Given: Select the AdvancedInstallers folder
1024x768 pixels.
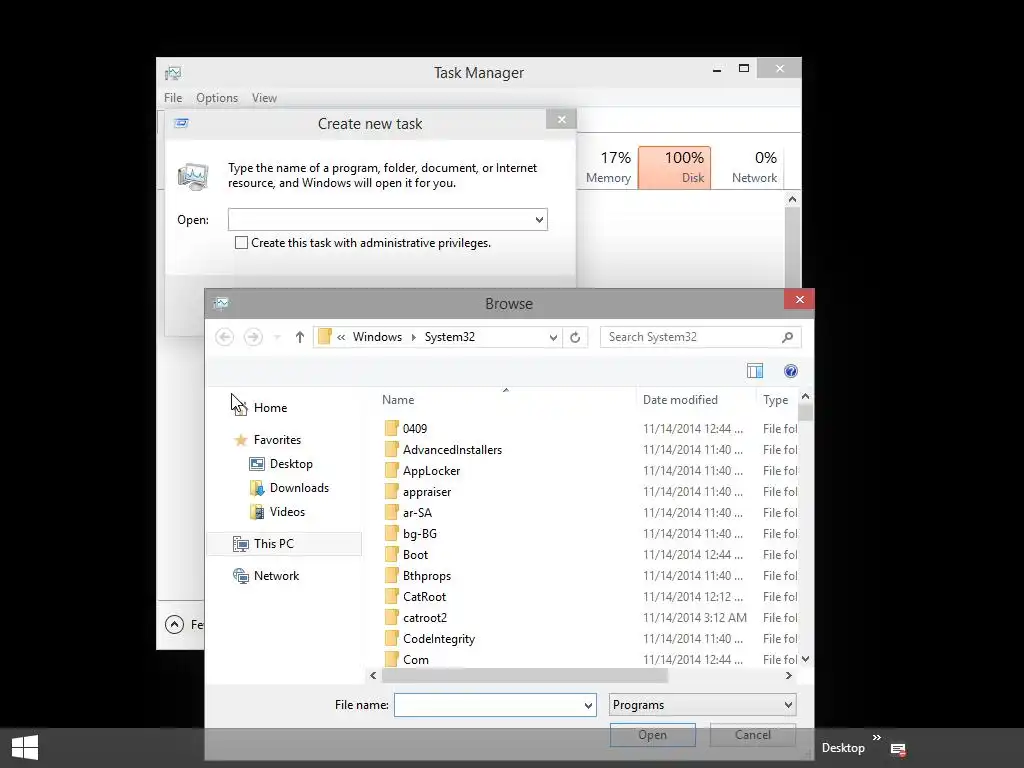Looking at the screenshot, I should (x=452, y=450).
